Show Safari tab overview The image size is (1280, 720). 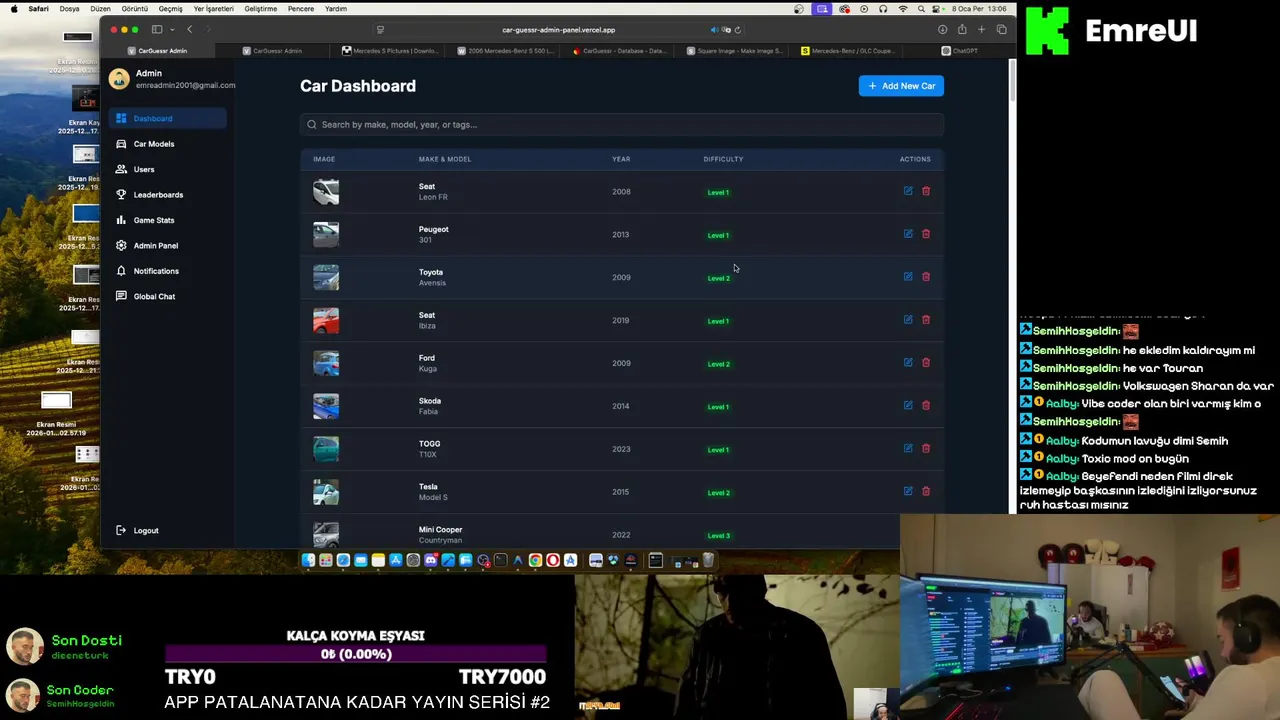click(1001, 30)
